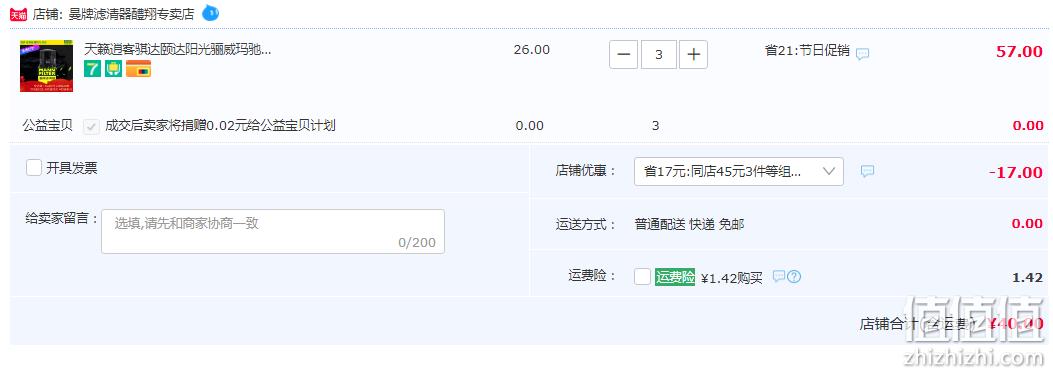Click the green shield guarantee badge
Image resolution: width=1053 pixels, height=375 pixels.
coord(113,69)
